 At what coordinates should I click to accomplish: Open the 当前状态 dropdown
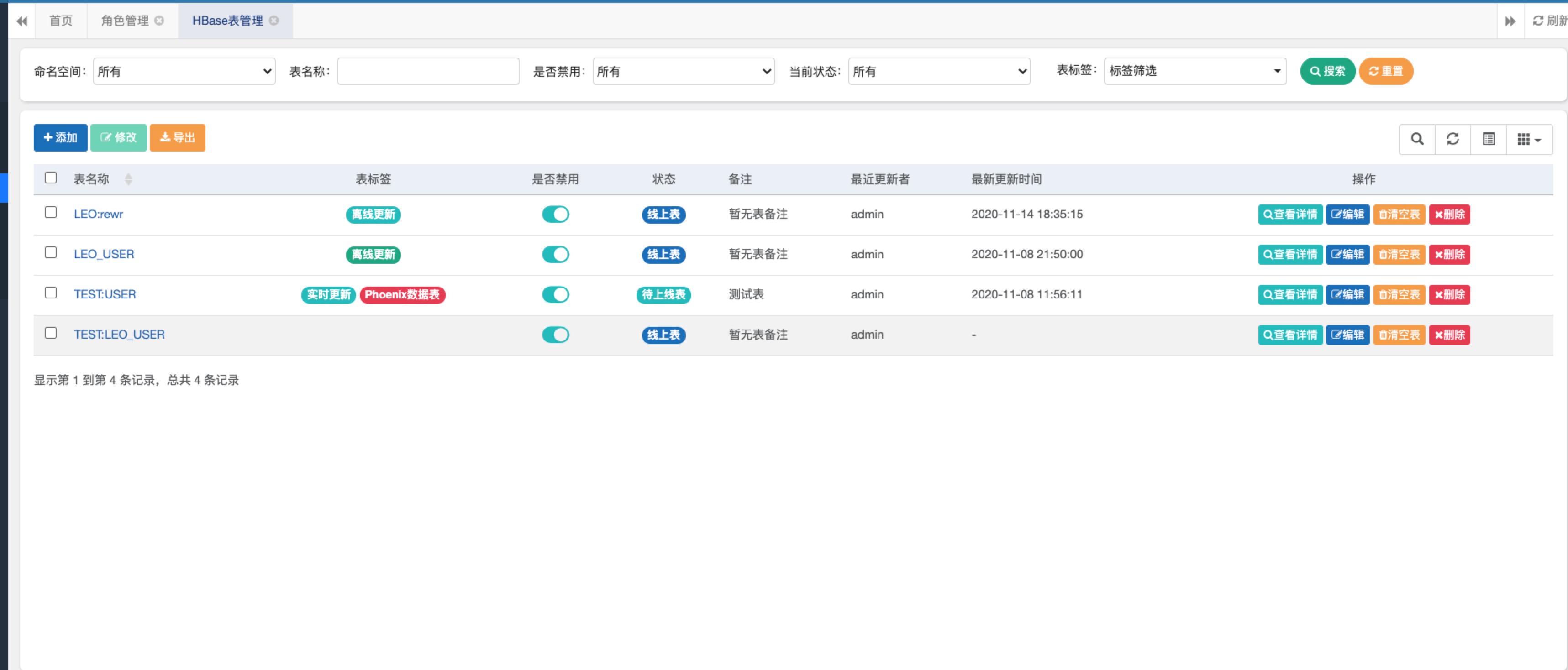tap(939, 72)
